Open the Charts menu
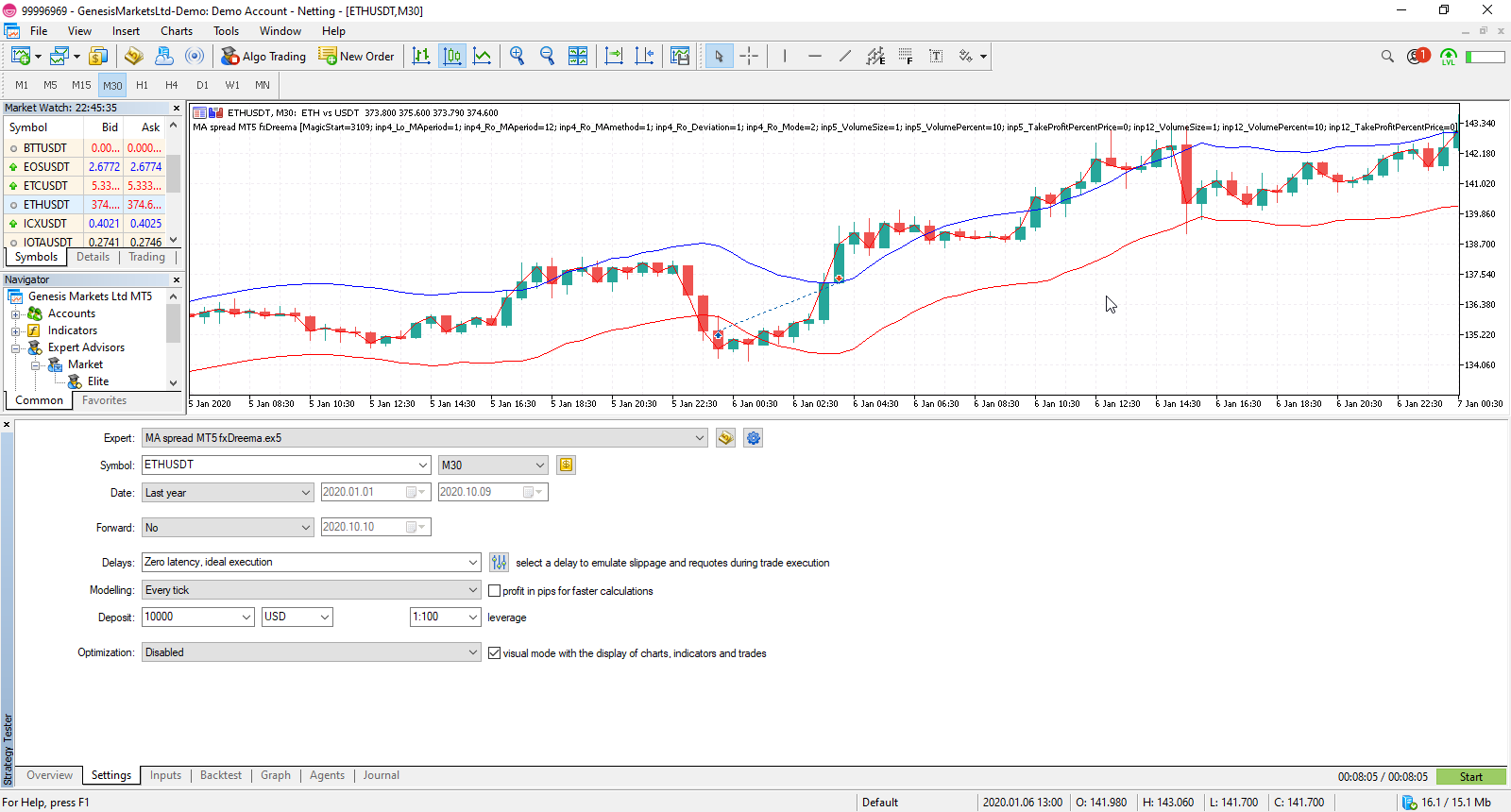The height and width of the screenshot is (812, 1511). pyautogui.click(x=177, y=31)
